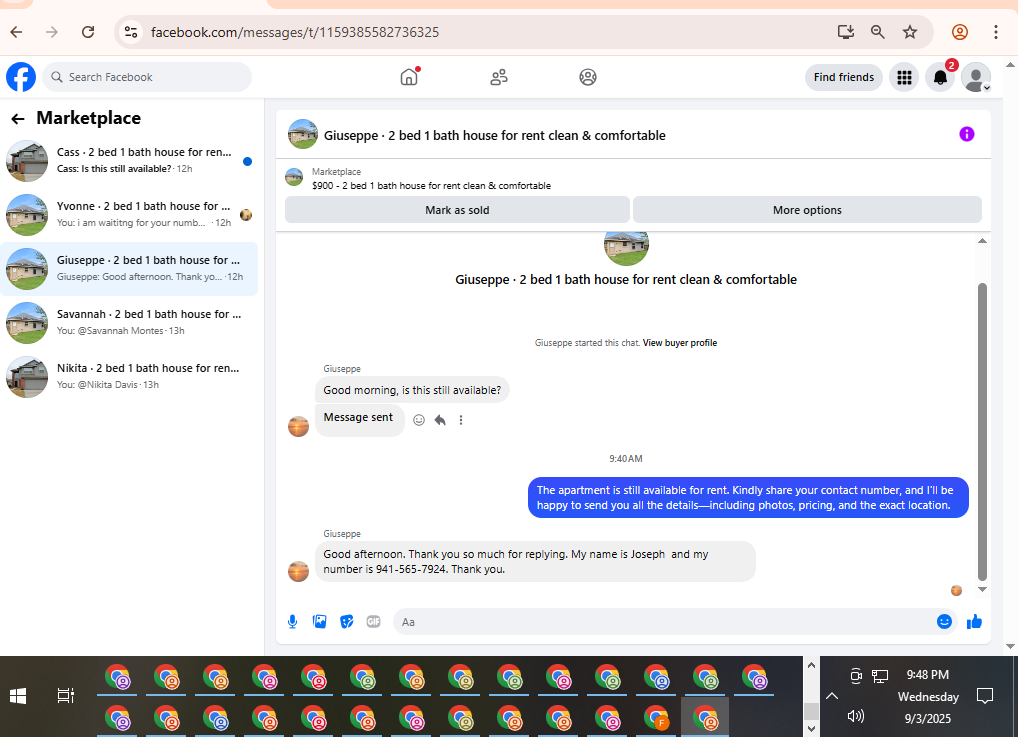Screen dimensions: 1018x737
Task: Open the Chrome profile icon
Action: click(960, 32)
